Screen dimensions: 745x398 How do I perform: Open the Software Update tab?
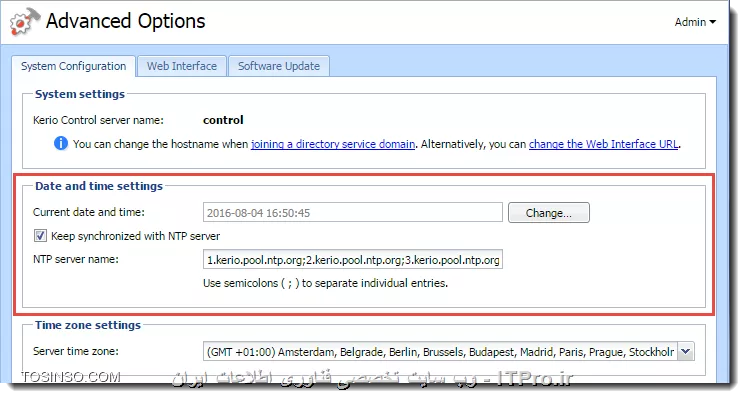279,66
